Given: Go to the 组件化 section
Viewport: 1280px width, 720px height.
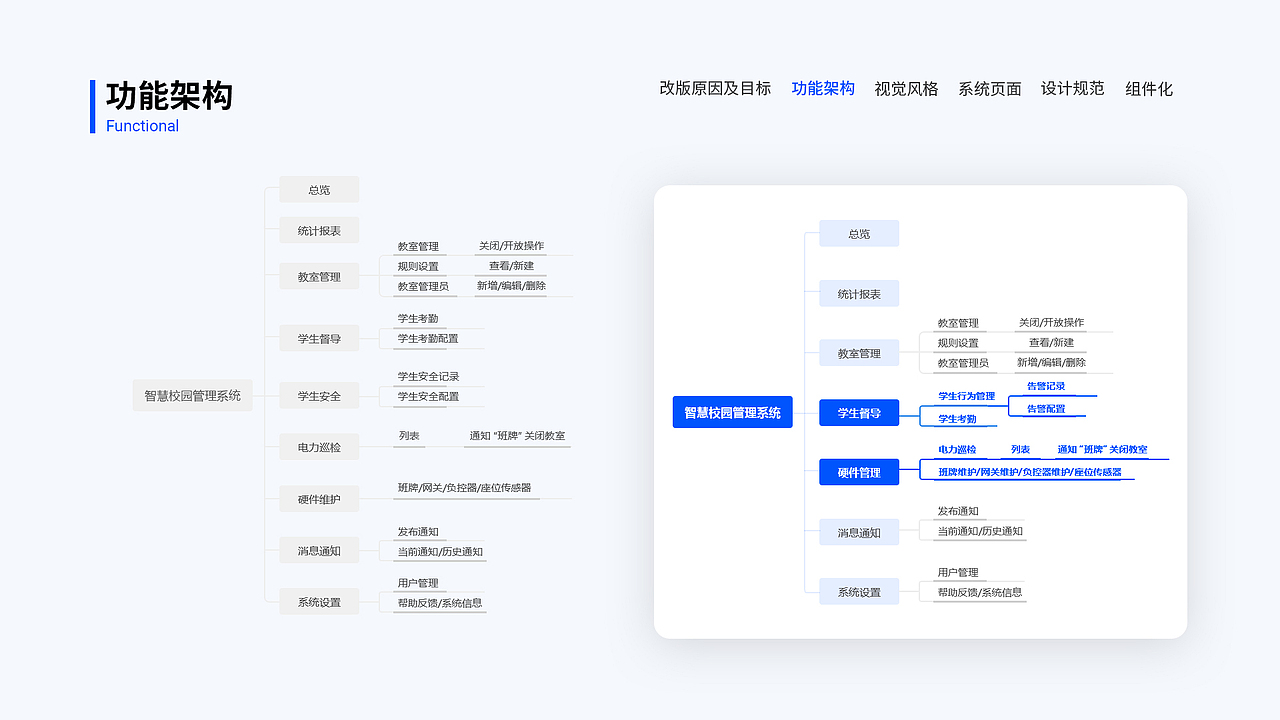Looking at the screenshot, I should [x=1149, y=88].
